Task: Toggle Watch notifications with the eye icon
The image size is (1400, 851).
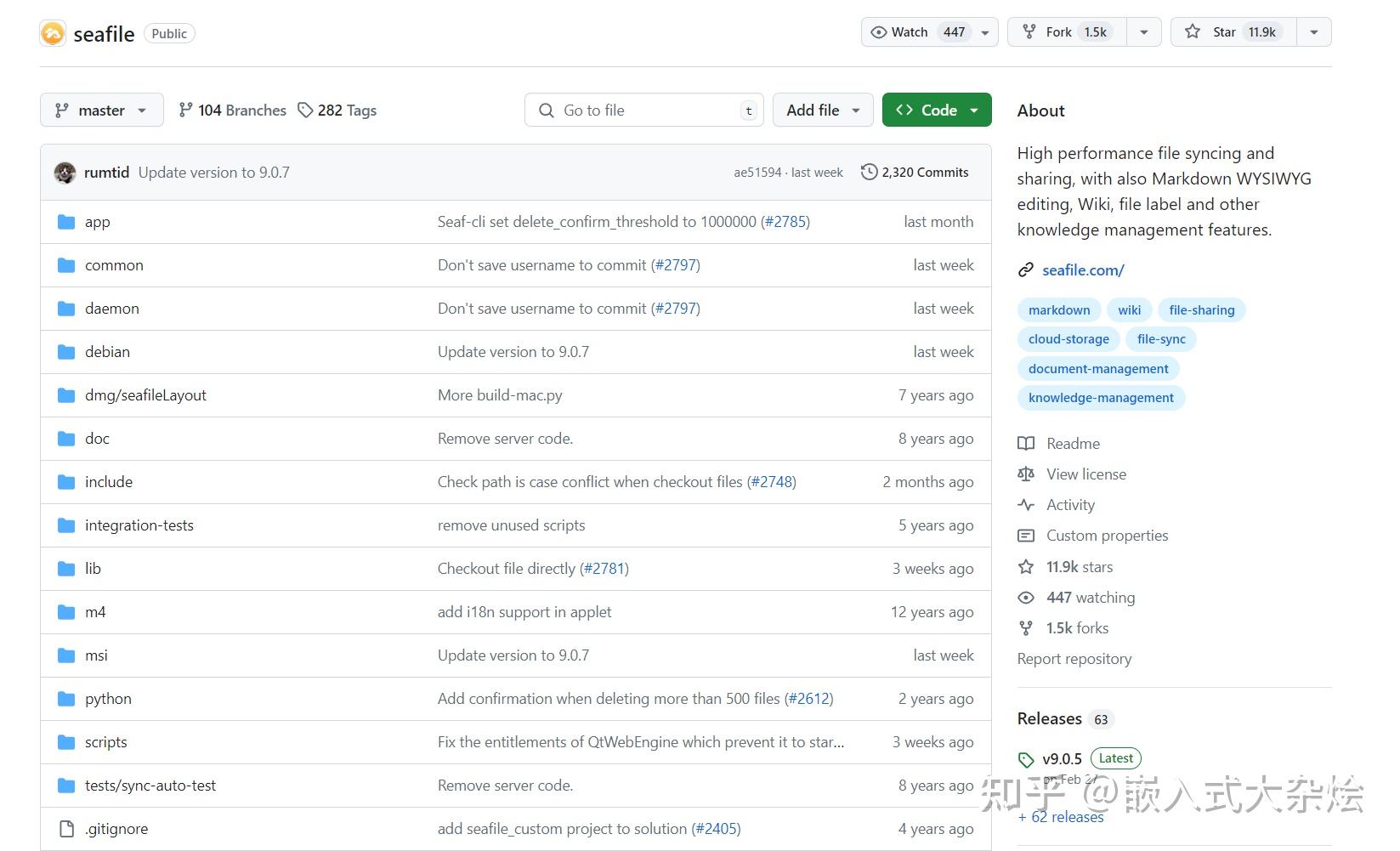Action: (x=879, y=32)
